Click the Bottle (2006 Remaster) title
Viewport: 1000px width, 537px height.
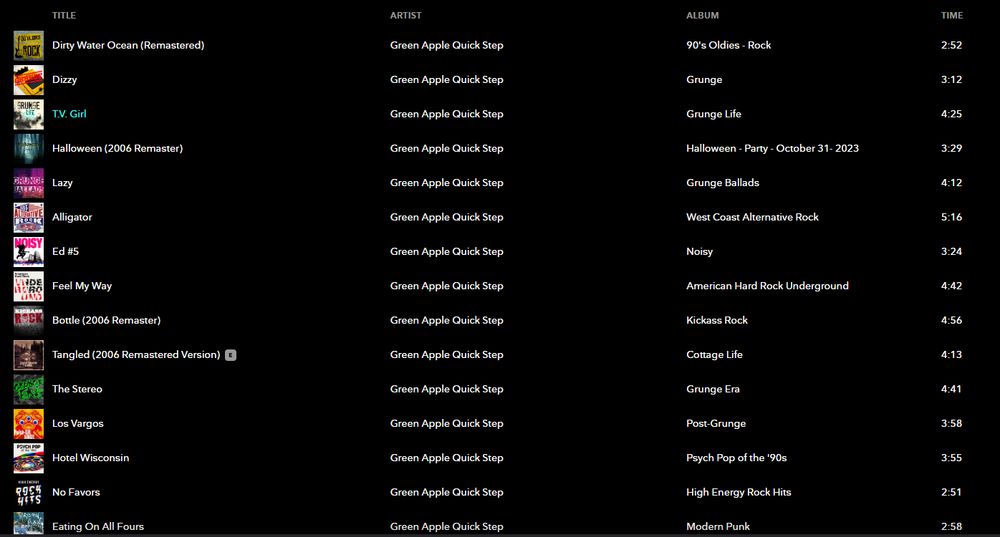[x=107, y=321]
